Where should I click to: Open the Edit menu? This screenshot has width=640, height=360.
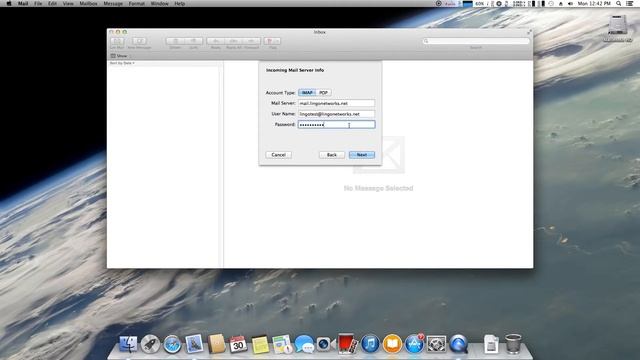pyautogui.click(x=52, y=3)
